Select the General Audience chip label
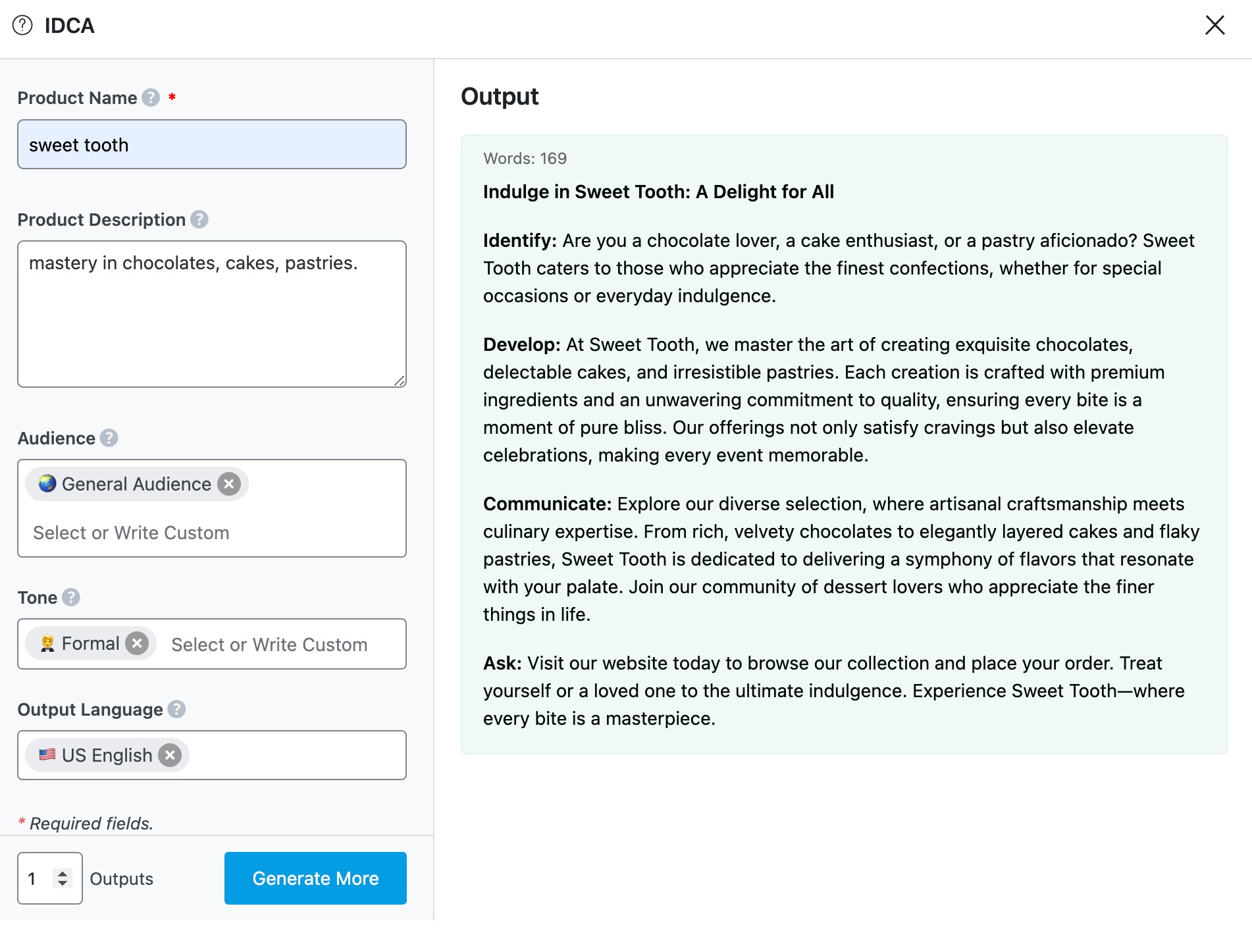 [136, 484]
